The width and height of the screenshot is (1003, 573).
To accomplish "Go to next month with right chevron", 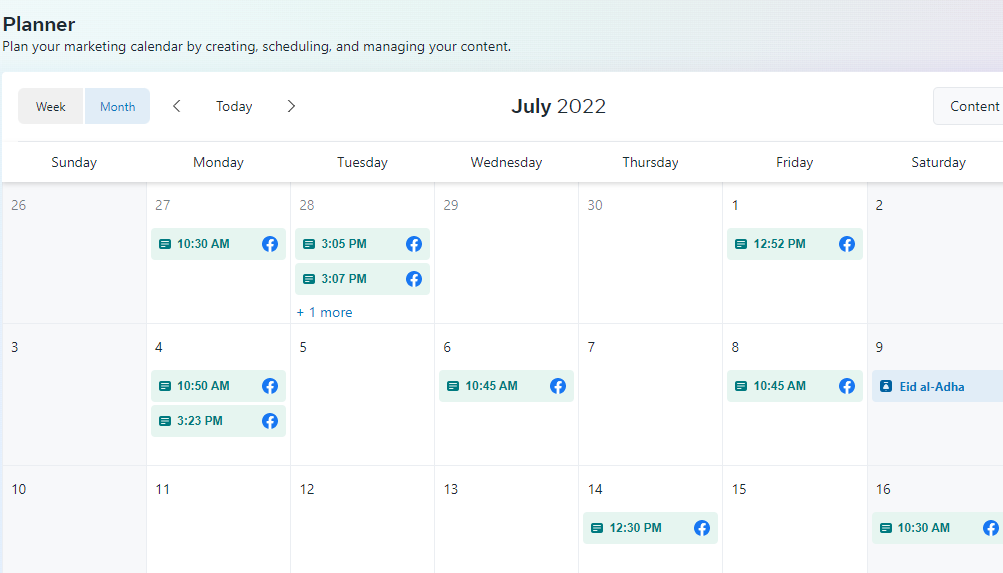I will click(291, 106).
